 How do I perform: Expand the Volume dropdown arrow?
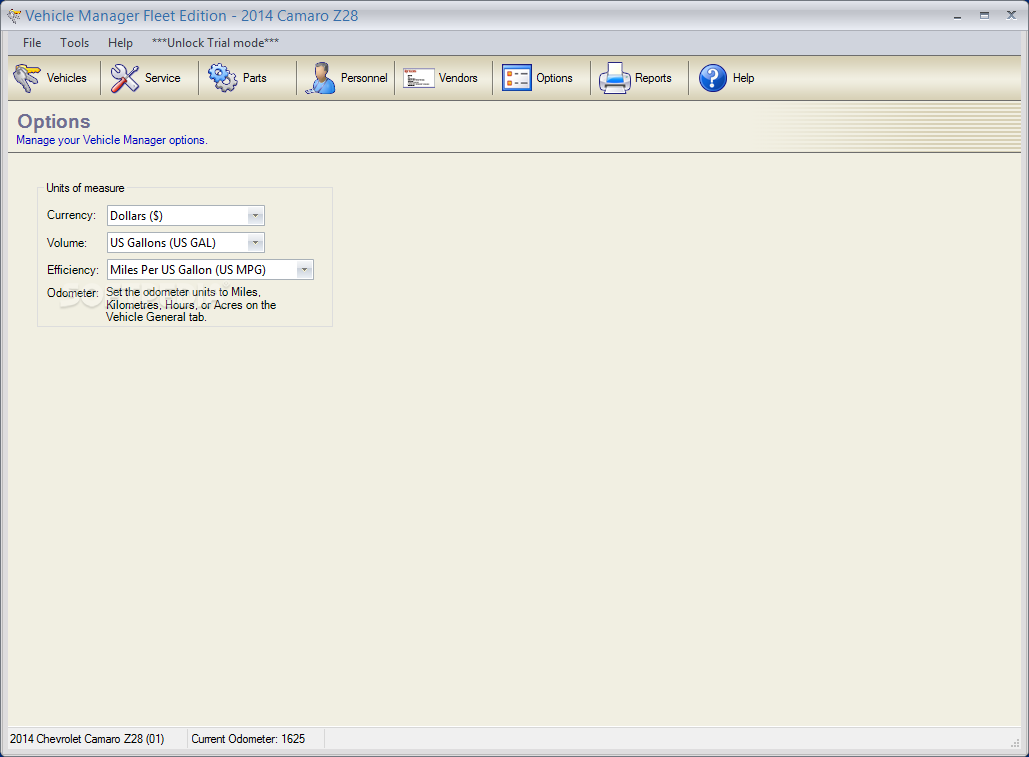[255, 243]
